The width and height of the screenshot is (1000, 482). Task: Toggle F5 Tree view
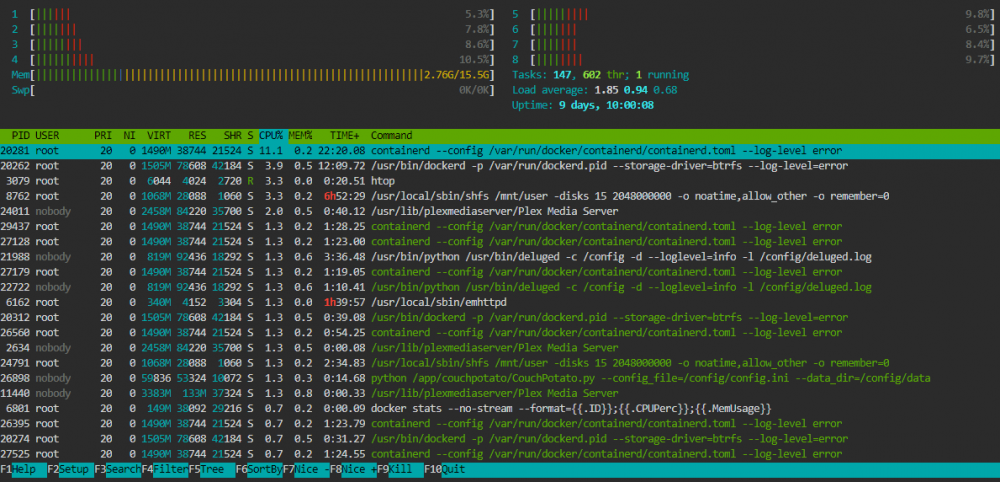click(212, 469)
